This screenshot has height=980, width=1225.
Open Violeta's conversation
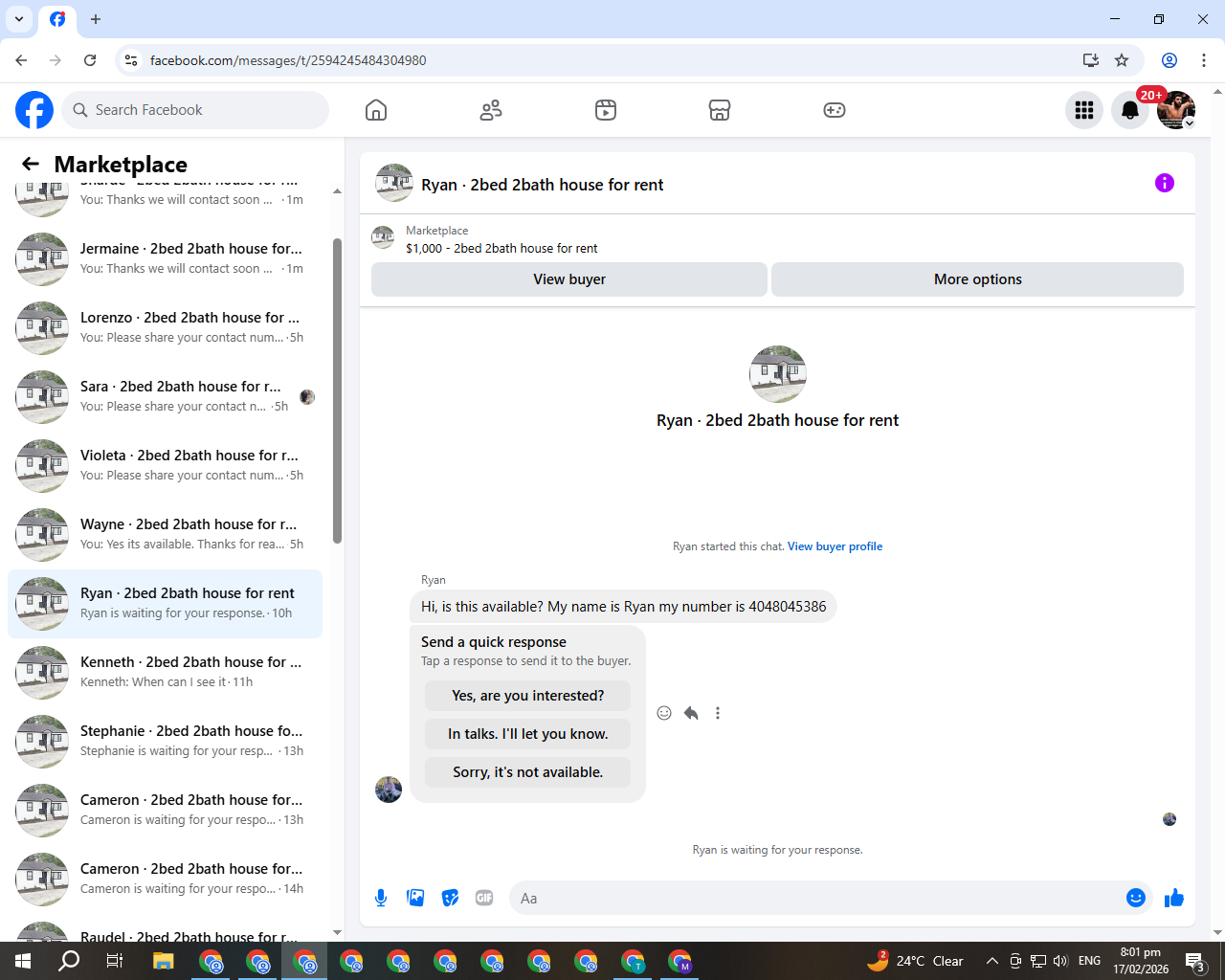point(165,465)
